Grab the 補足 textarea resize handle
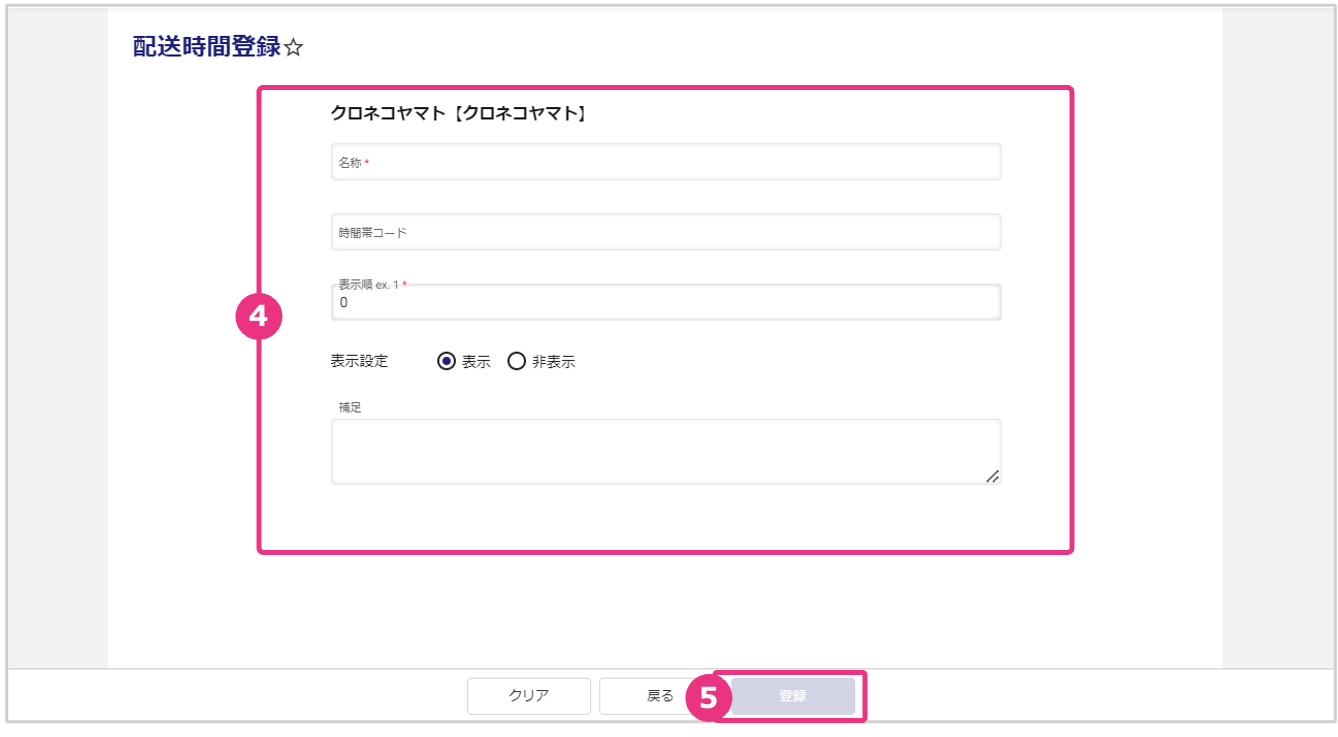The image size is (1338, 737). (992, 477)
